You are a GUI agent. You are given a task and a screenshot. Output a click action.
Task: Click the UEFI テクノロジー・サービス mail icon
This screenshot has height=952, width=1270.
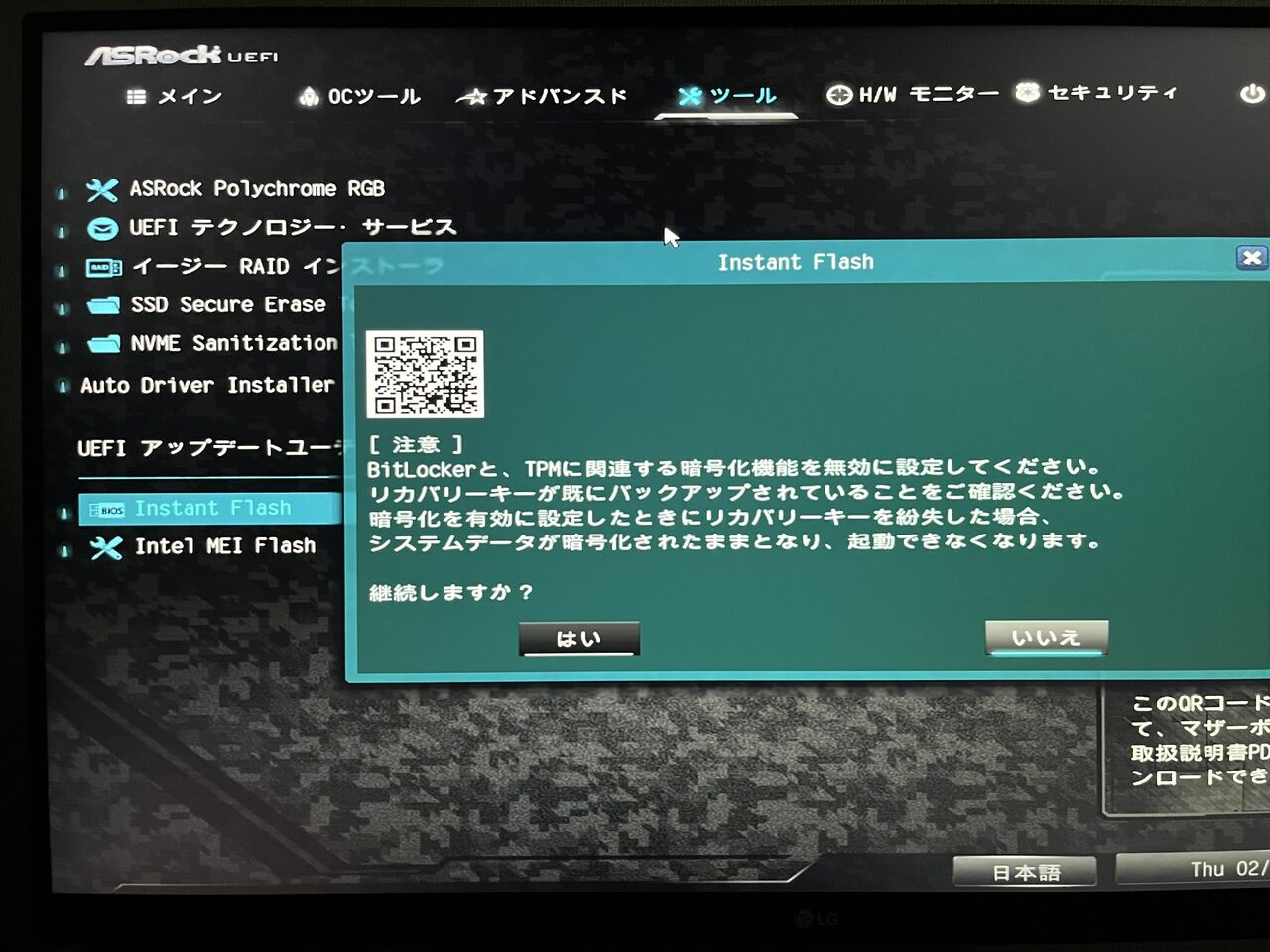[x=102, y=229]
